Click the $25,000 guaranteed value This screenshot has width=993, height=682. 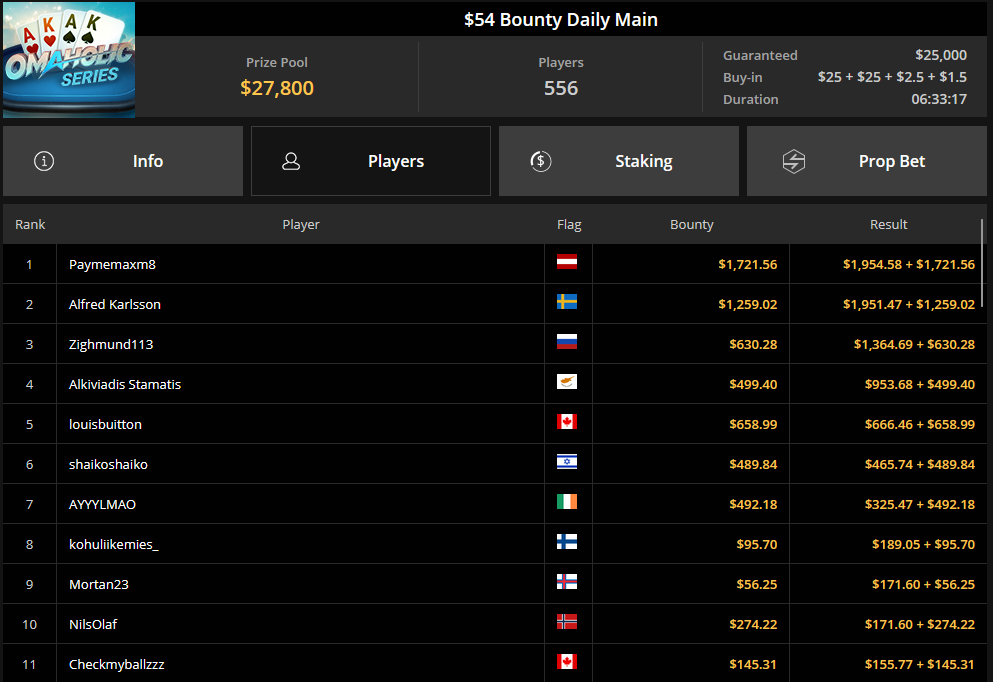click(x=940, y=55)
